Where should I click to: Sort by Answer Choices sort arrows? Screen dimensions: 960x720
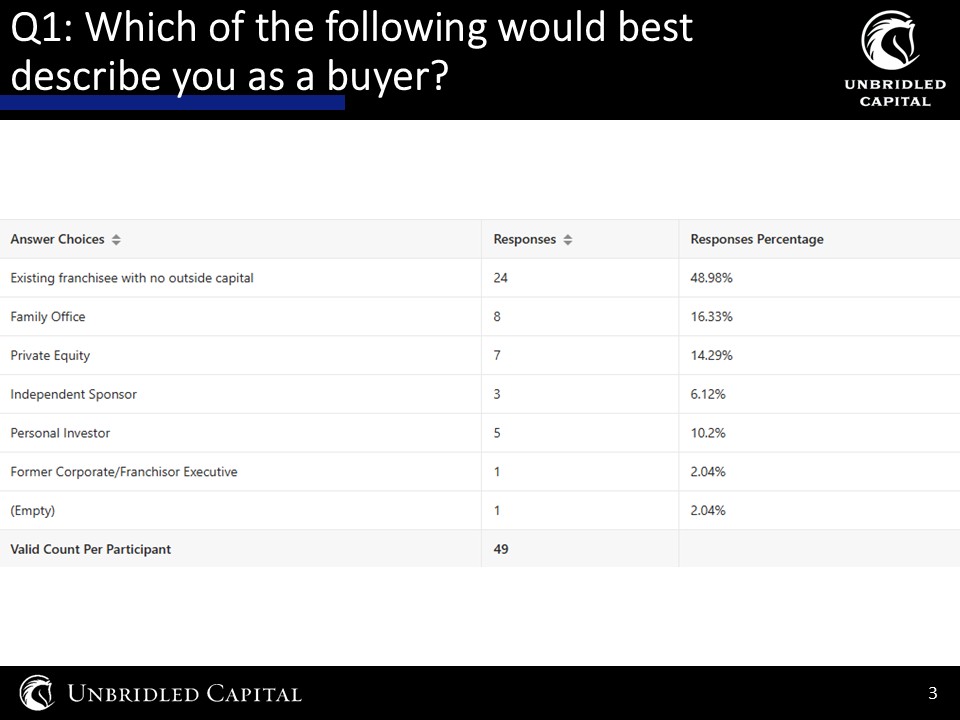click(116, 239)
